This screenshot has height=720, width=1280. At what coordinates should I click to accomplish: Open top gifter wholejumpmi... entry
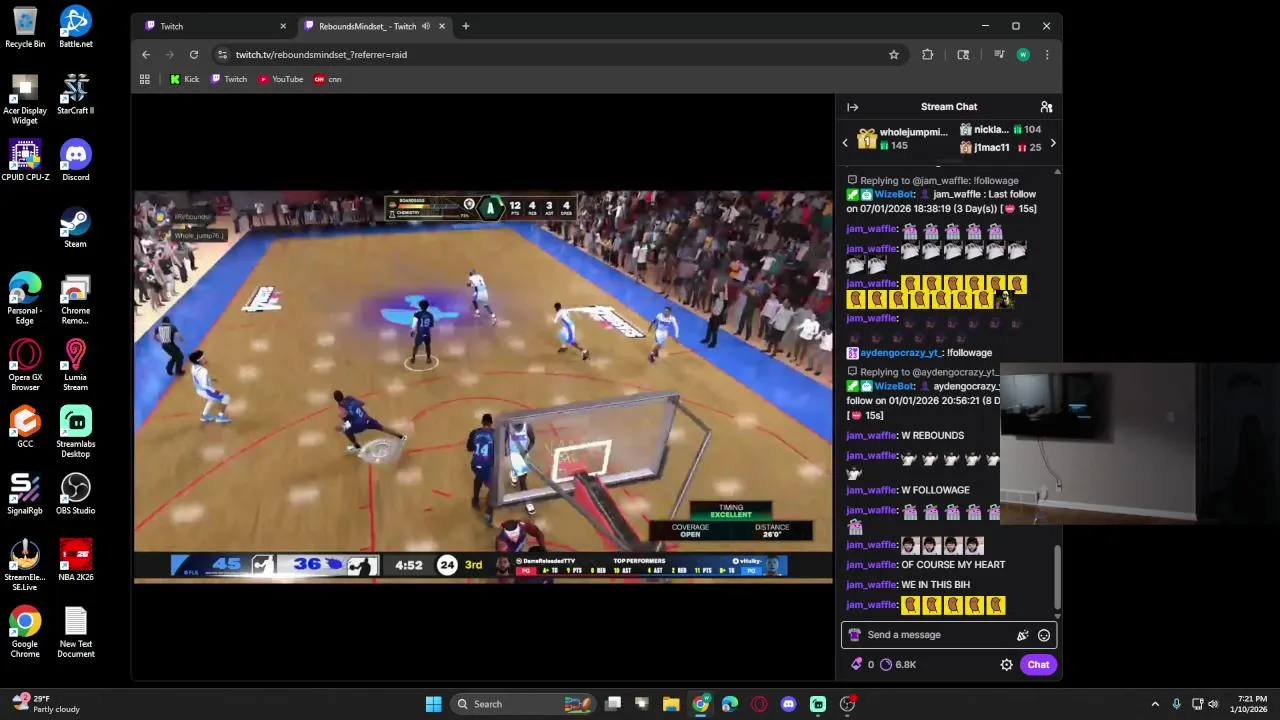coord(903,138)
